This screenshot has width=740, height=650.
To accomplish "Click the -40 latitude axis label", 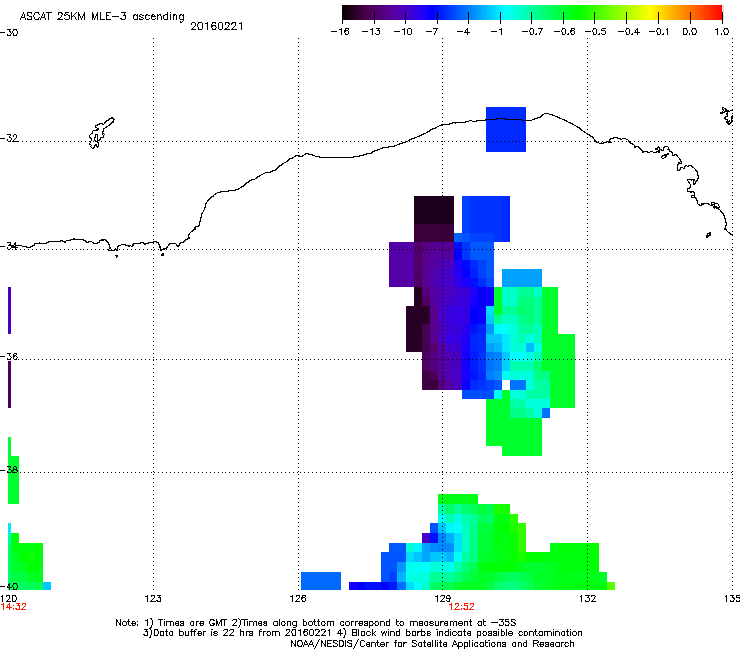I will [x=9, y=586].
